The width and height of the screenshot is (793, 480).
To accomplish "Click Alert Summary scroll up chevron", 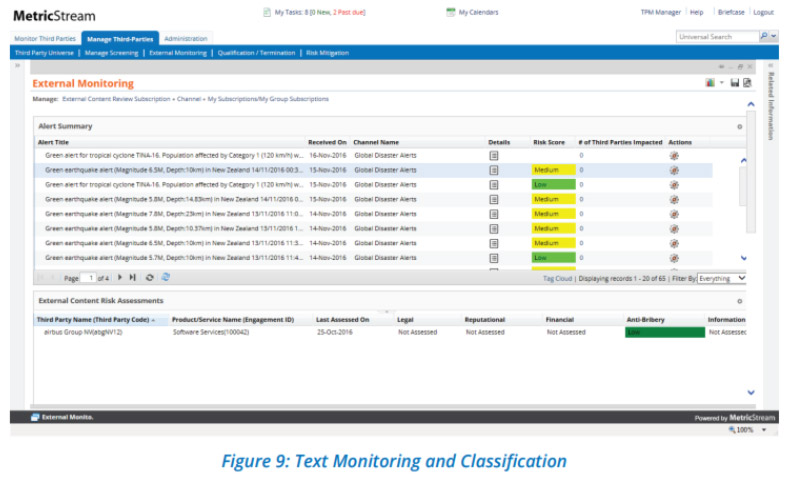I will [743, 161].
